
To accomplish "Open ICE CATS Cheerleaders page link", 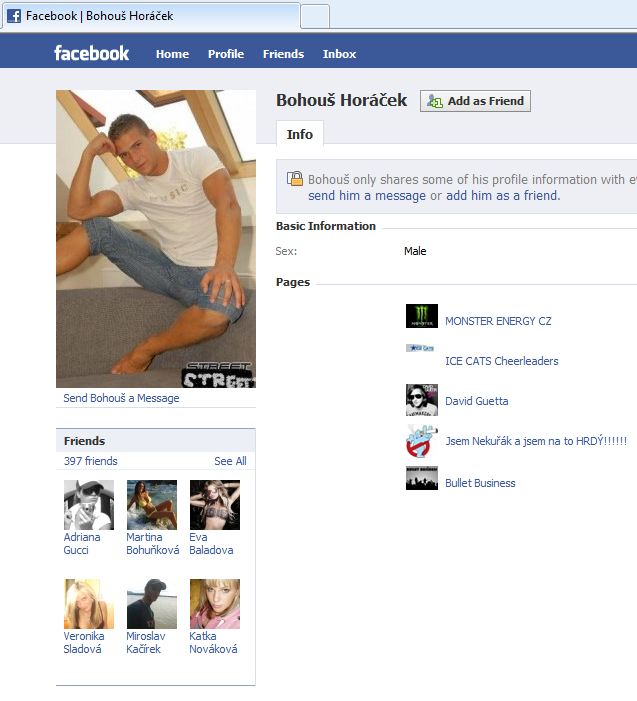I will [x=502, y=361].
